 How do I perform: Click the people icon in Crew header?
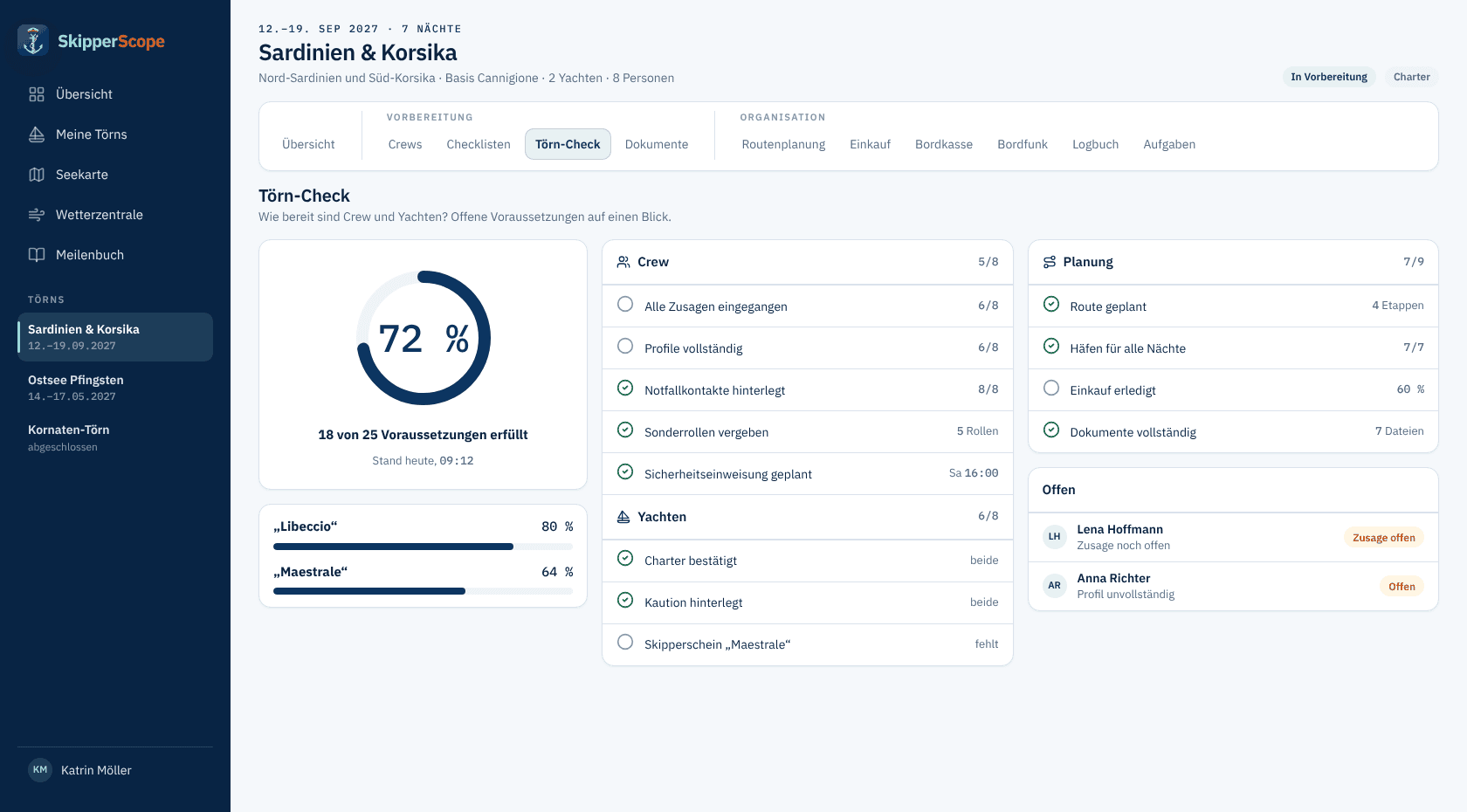[623, 262]
